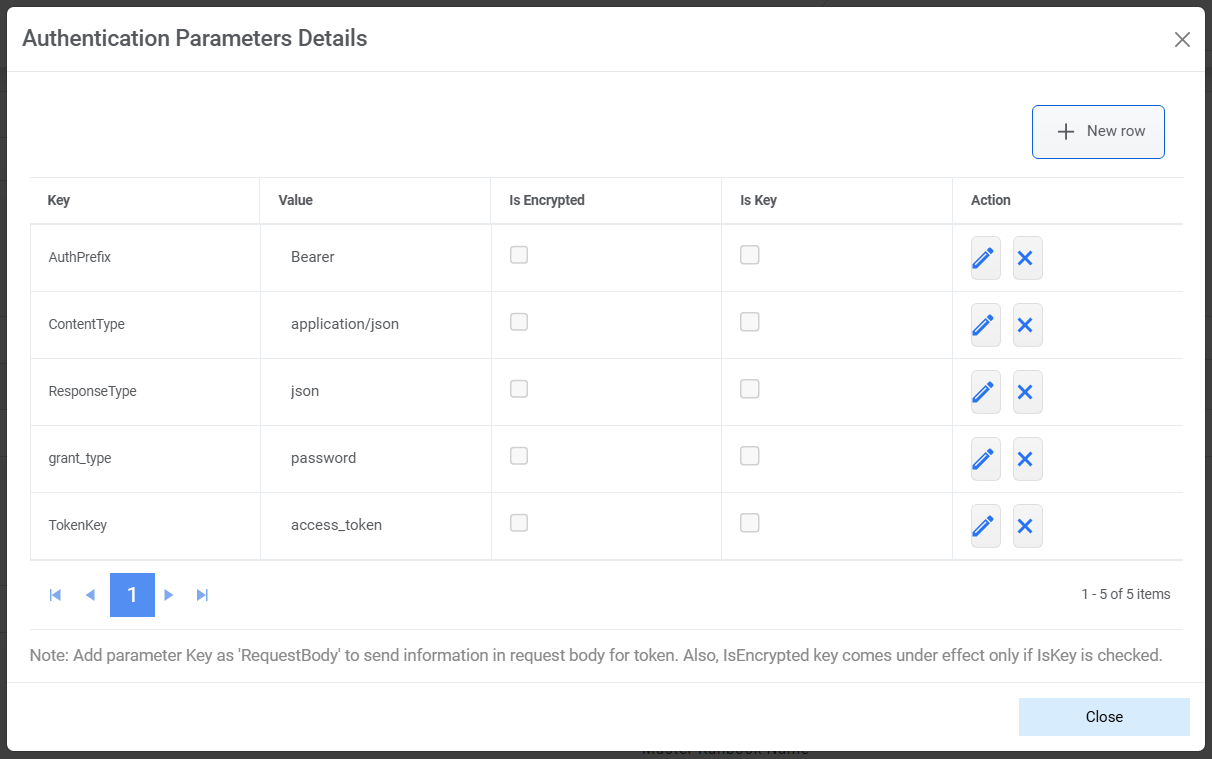This screenshot has height=759, width=1212.
Task: Select page 1 in the pagination bar
Action: 132,594
